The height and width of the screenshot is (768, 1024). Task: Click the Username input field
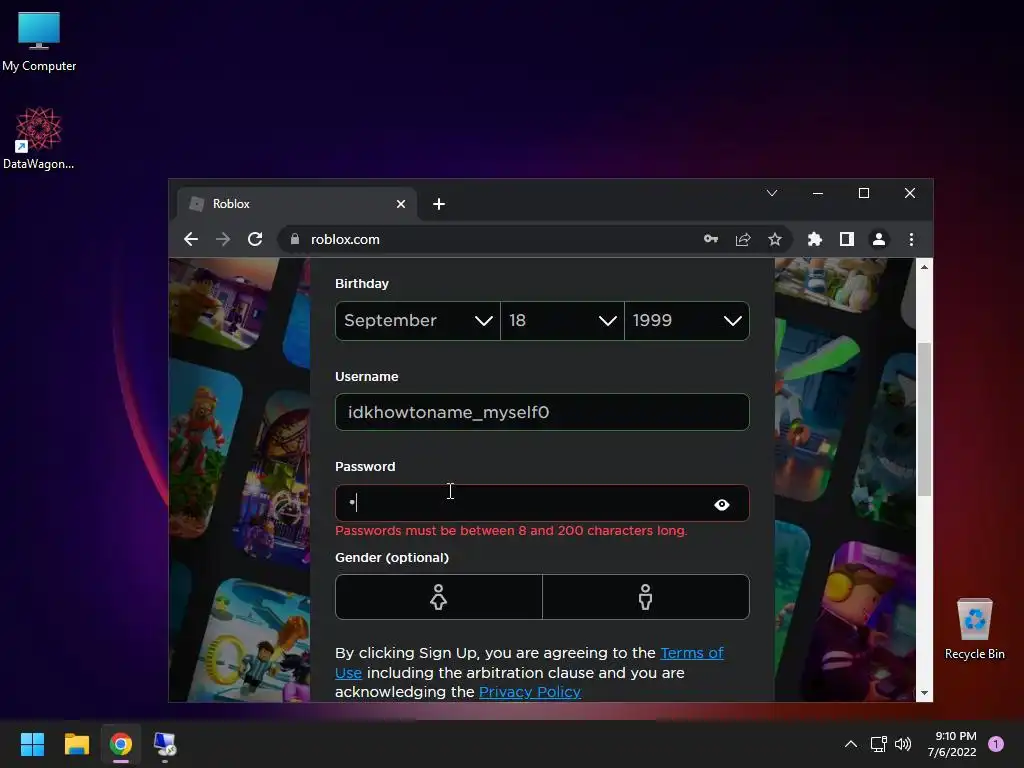pyautogui.click(x=542, y=412)
